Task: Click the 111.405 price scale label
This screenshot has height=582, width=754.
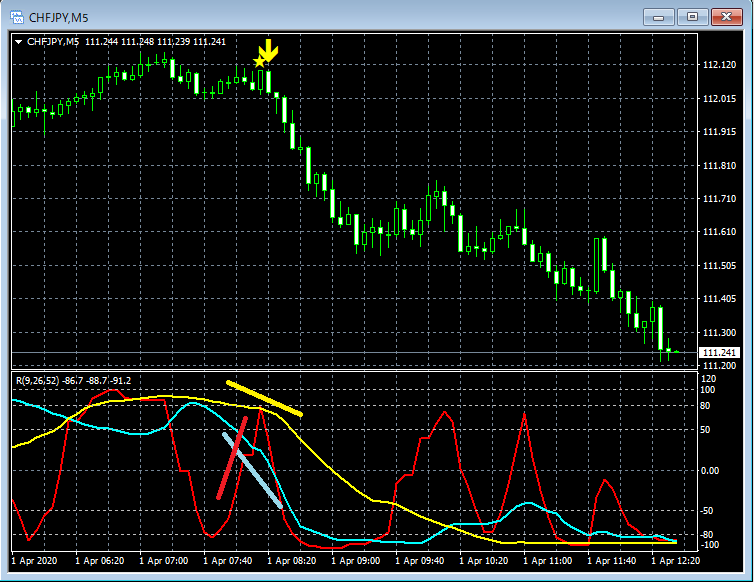Action: click(719, 299)
